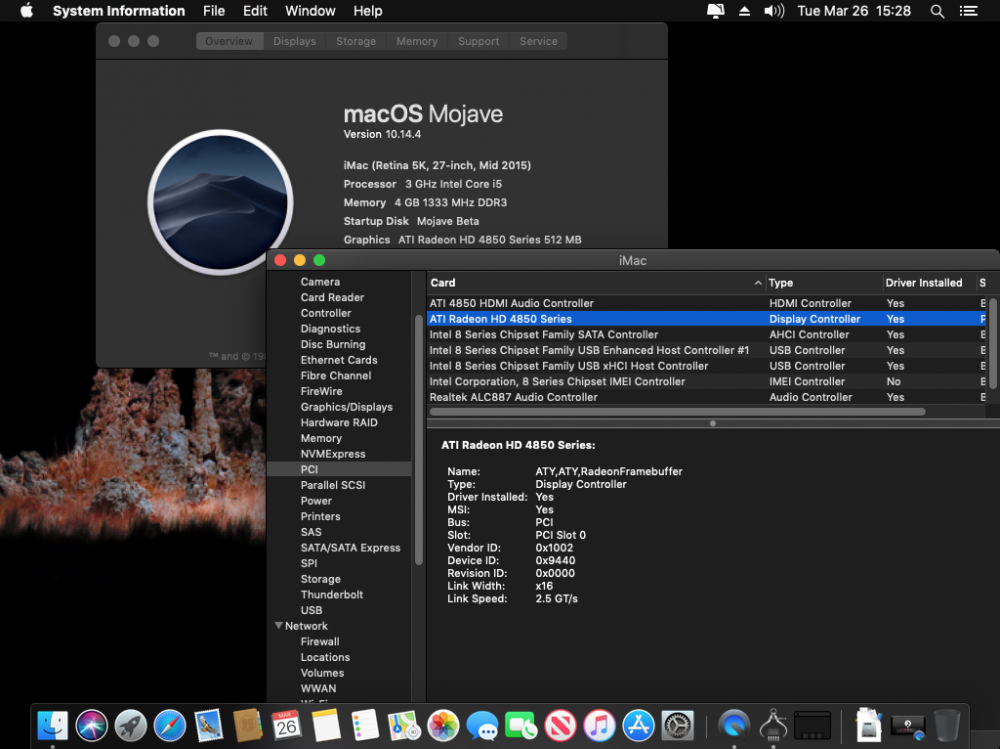The width and height of the screenshot is (1000, 749).
Task: Open Reminders icon in the dock
Action: [x=365, y=726]
